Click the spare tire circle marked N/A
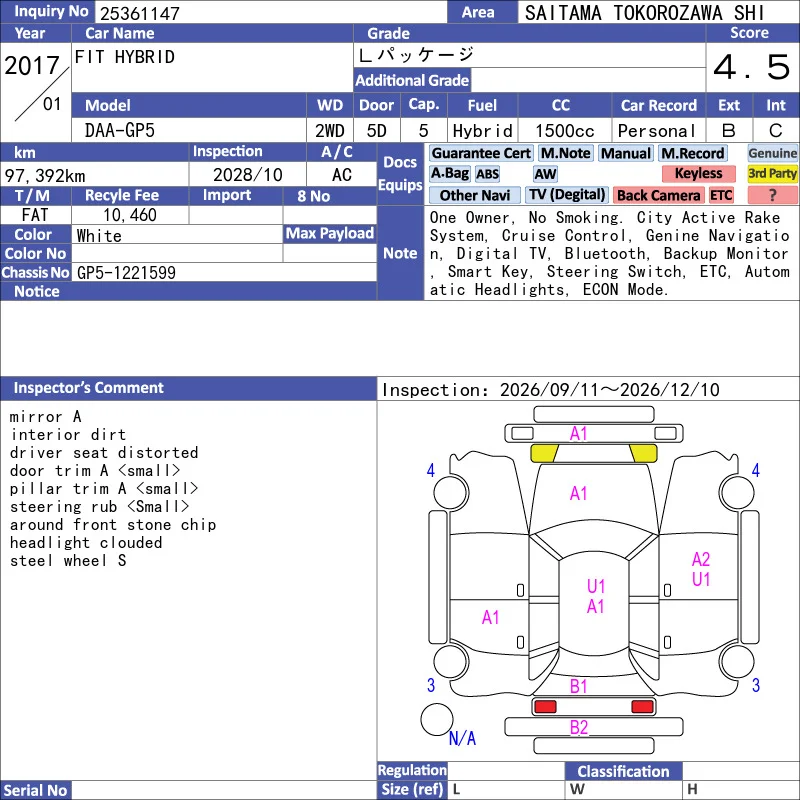 (437, 719)
